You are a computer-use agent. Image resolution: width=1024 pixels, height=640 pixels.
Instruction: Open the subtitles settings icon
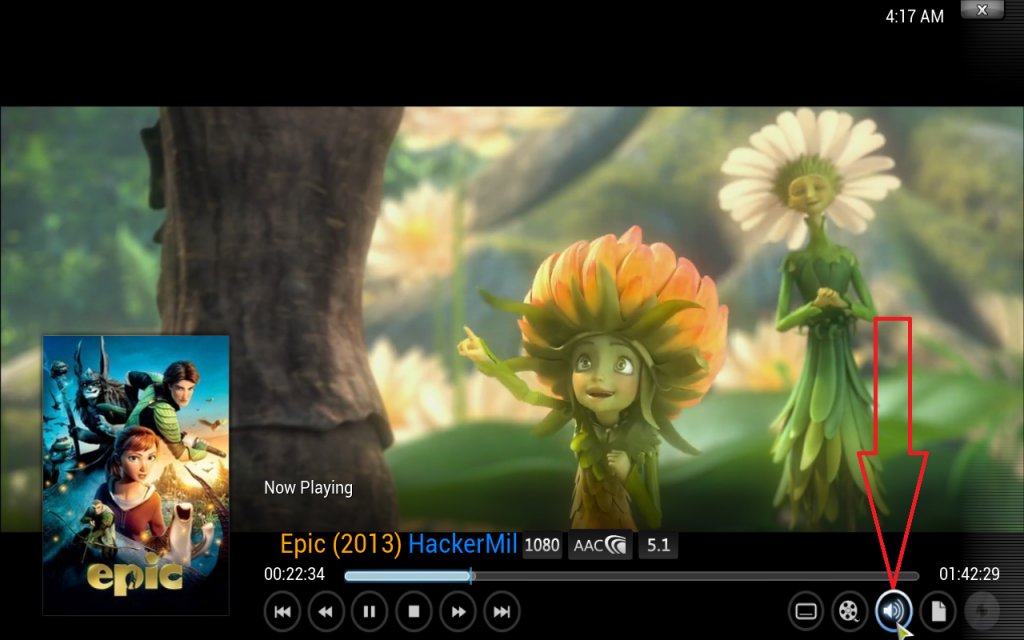pyautogui.click(x=806, y=612)
